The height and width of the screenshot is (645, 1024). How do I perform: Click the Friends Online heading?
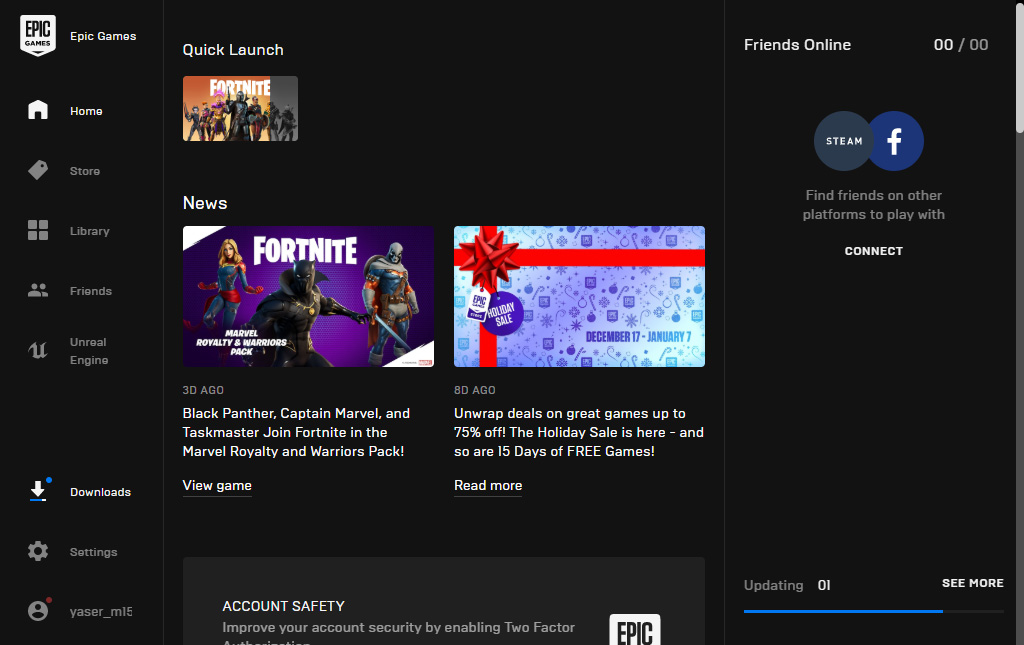(797, 45)
